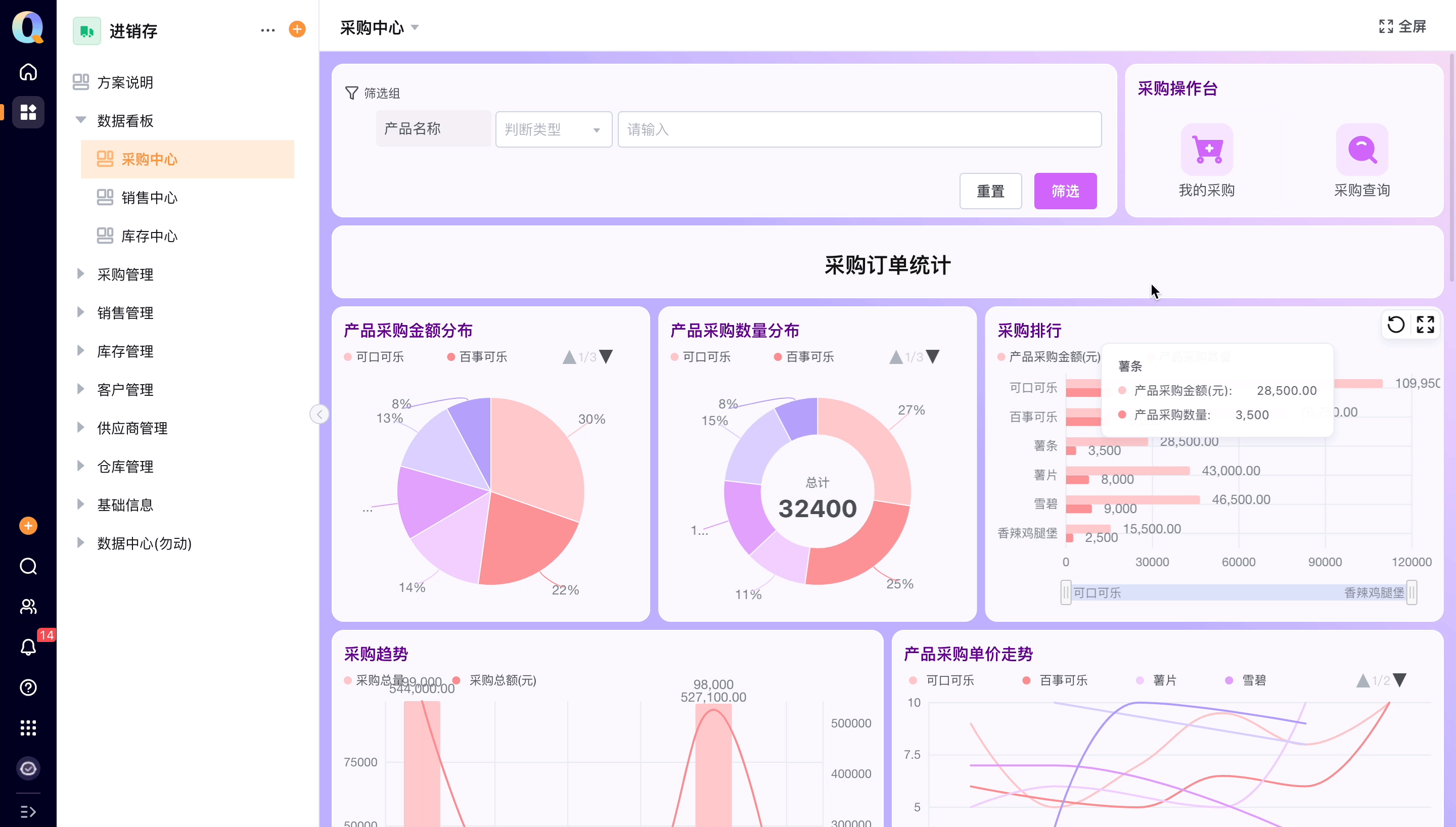Click right handle of 采购排行 range slider
This screenshot has width=1456, height=827.
(x=1412, y=592)
